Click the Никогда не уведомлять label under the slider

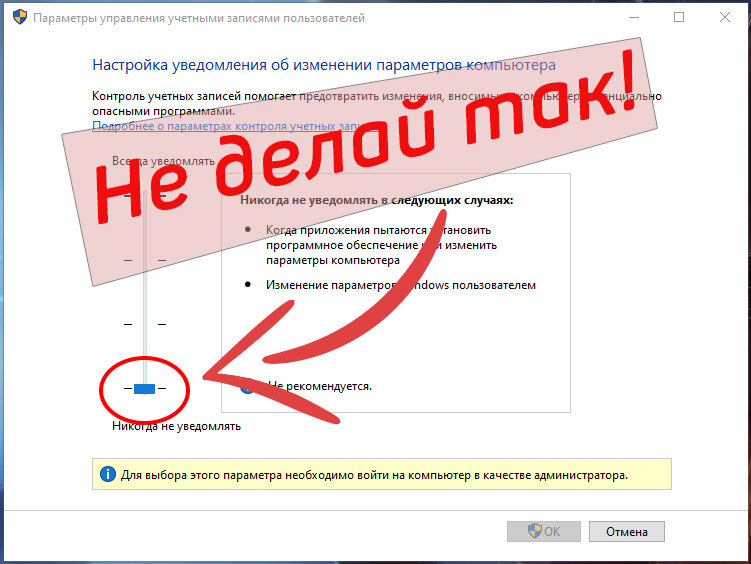(x=176, y=426)
